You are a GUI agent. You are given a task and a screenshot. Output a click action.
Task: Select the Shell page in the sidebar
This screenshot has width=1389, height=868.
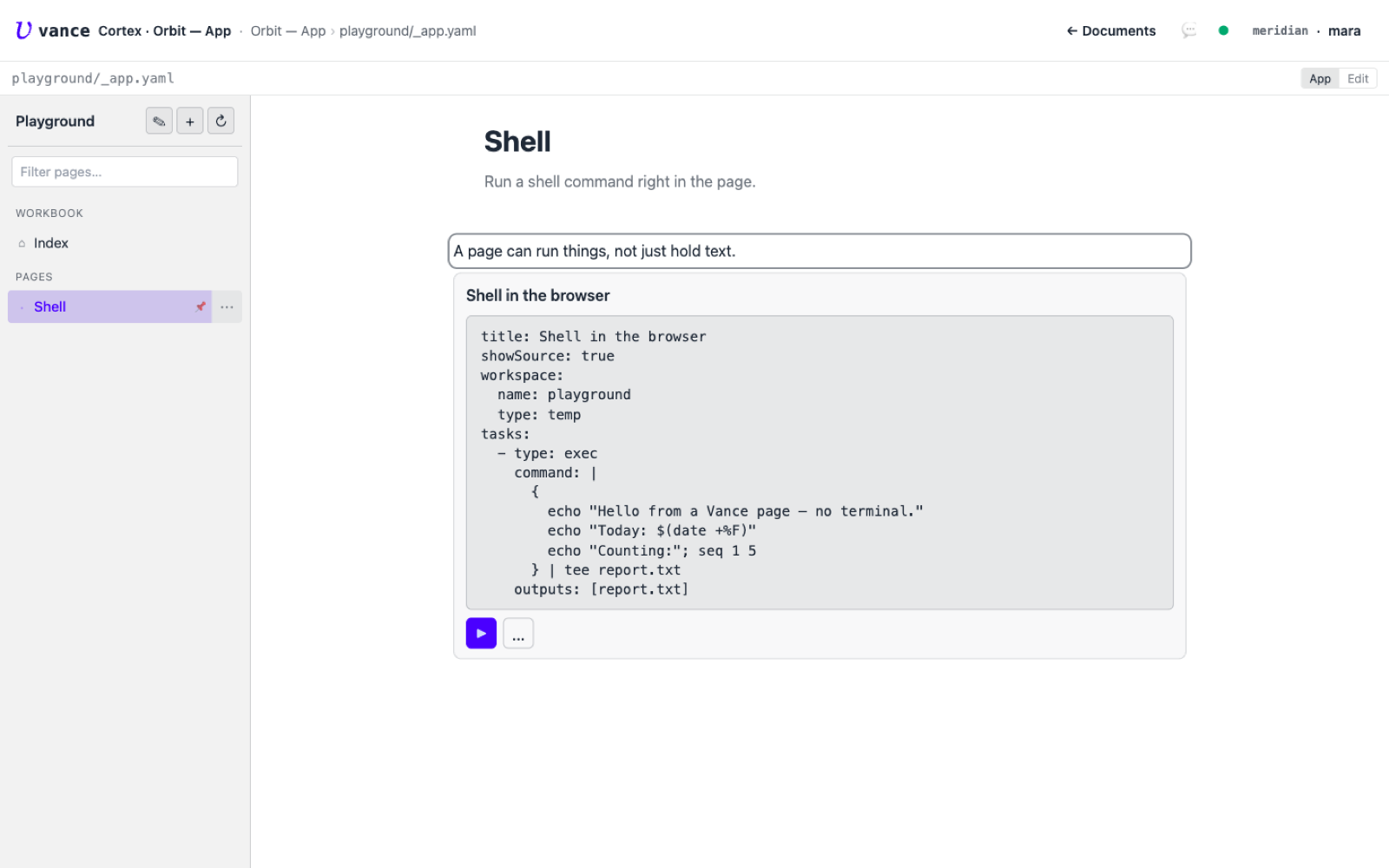pyautogui.click(x=109, y=306)
